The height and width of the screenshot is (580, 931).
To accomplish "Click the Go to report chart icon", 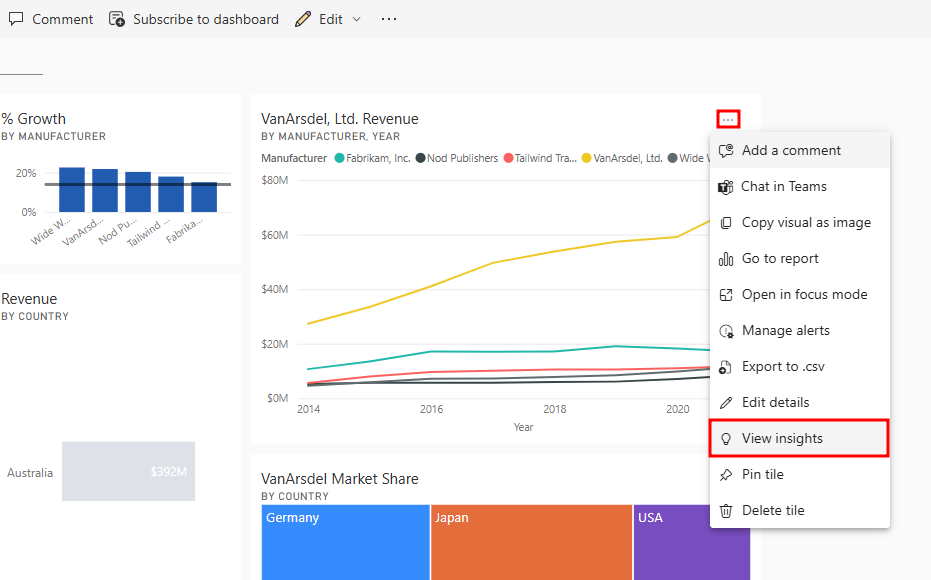I will [726, 259].
